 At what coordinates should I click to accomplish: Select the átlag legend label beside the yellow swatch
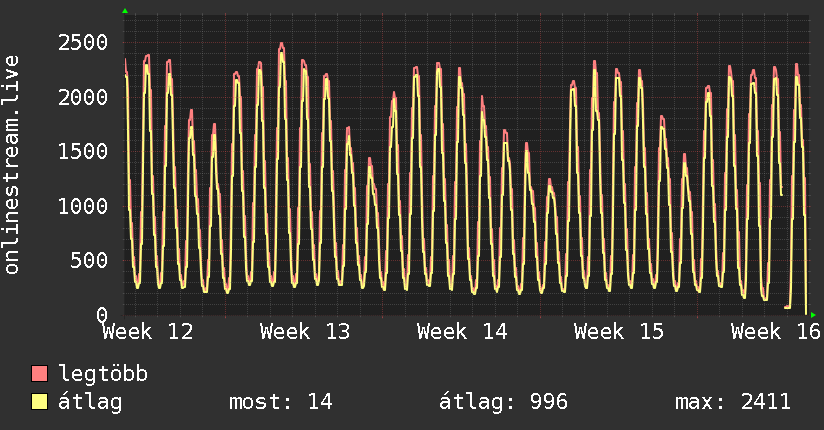[90, 402]
